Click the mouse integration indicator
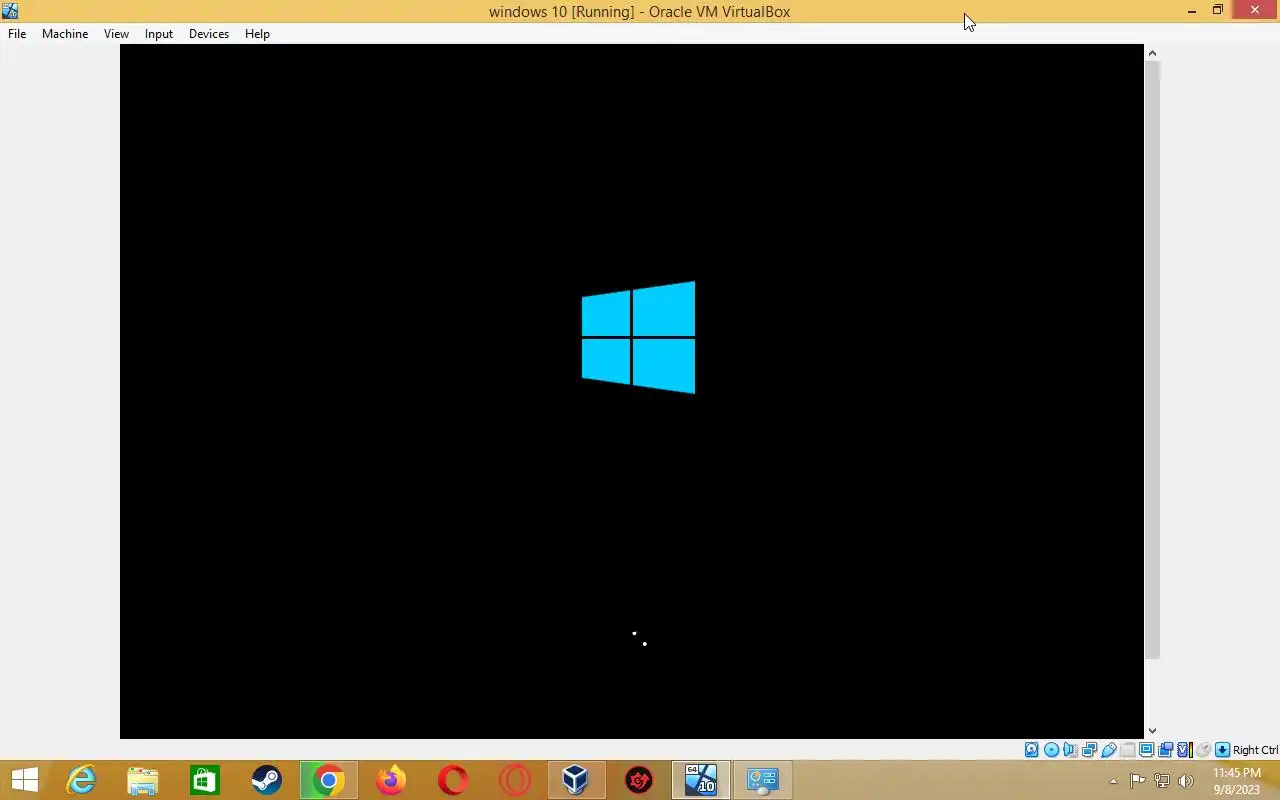The height and width of the screenshot is (800, 1280). (1203, 750)
